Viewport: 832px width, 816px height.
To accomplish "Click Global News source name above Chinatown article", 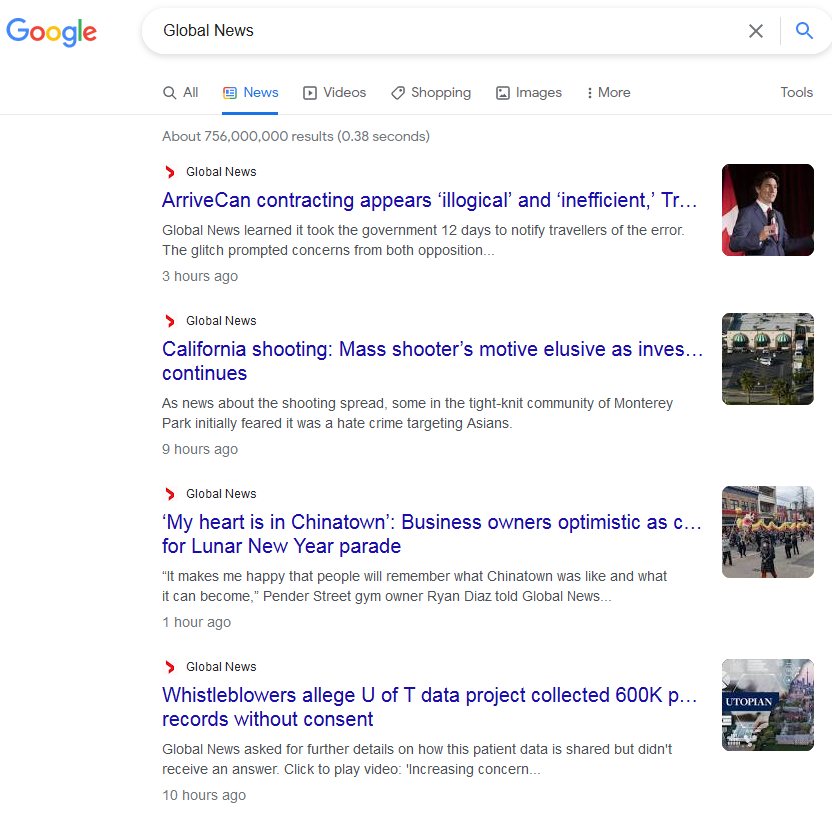I will pos(221,494).
